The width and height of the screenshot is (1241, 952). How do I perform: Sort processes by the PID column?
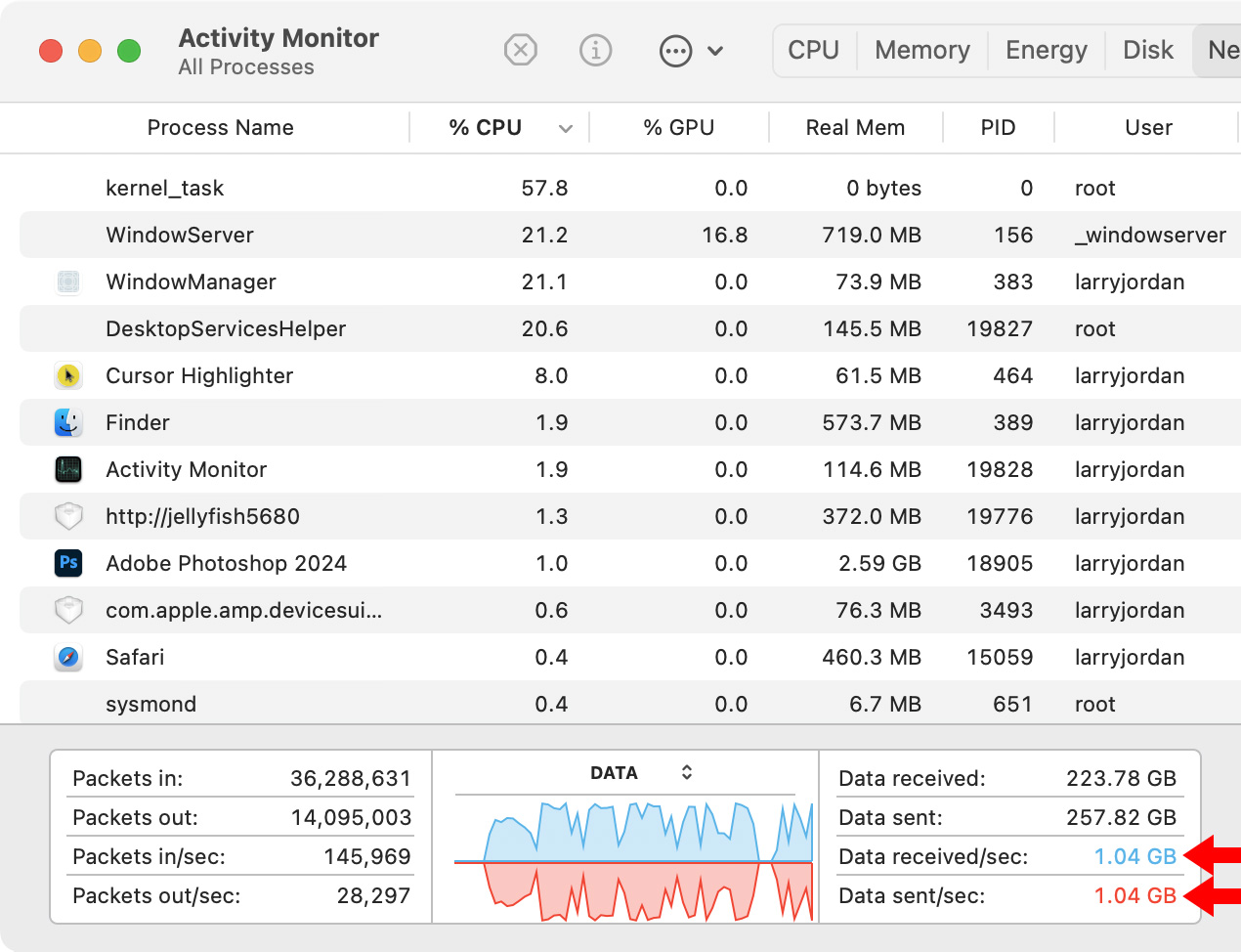(998, 128)
